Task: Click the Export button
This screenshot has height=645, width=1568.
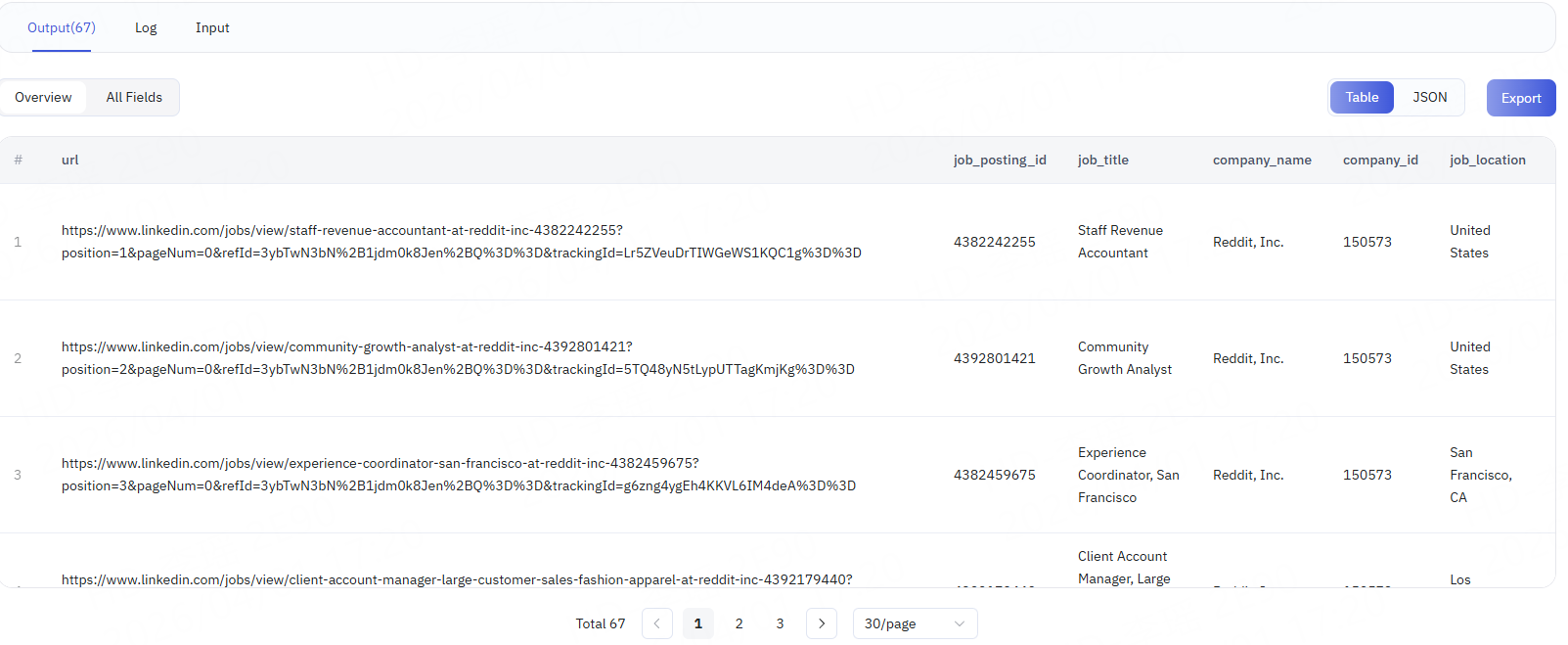Action: (x=1520, y=98)
